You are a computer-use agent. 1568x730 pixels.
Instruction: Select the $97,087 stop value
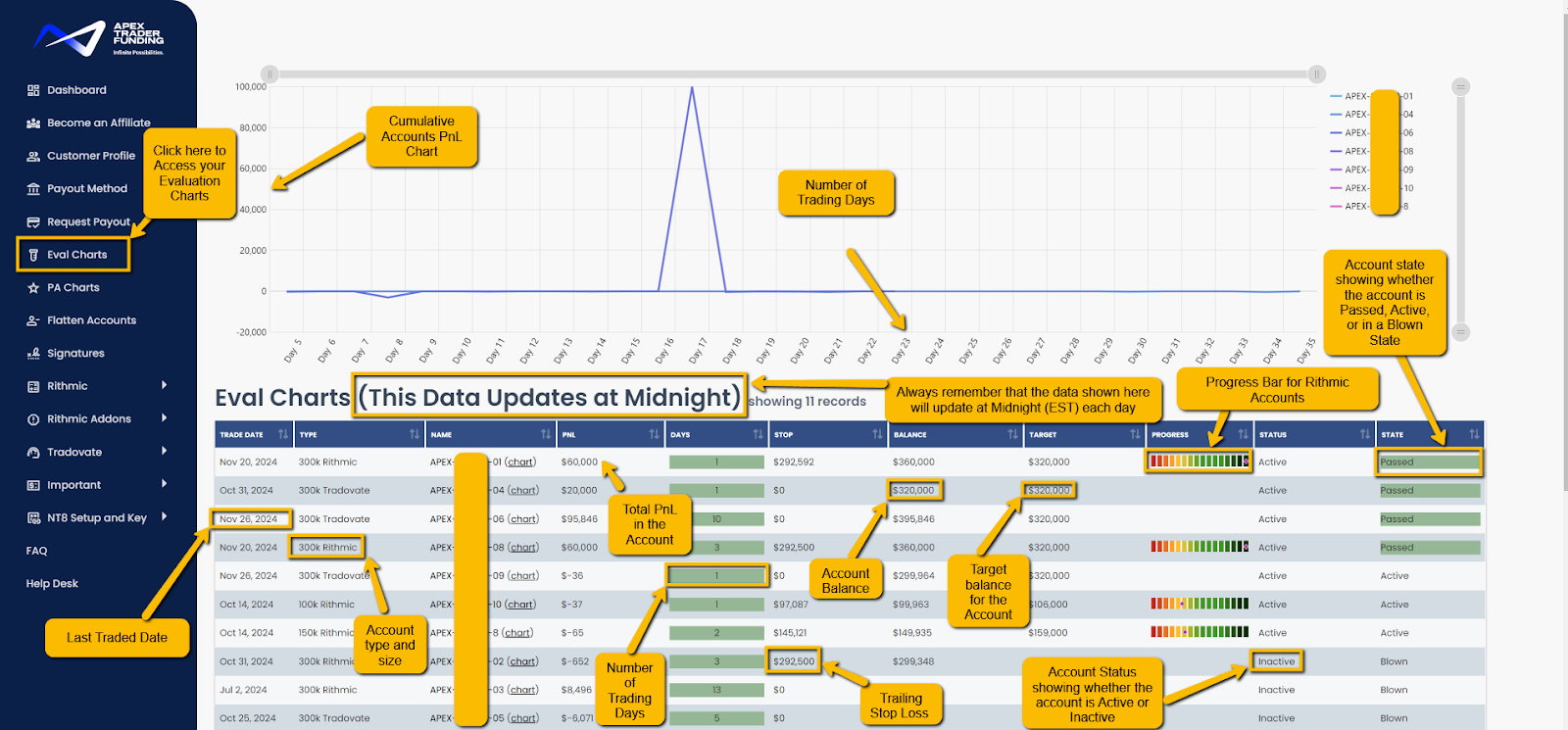pyautogui.click(x=791, y=605)
